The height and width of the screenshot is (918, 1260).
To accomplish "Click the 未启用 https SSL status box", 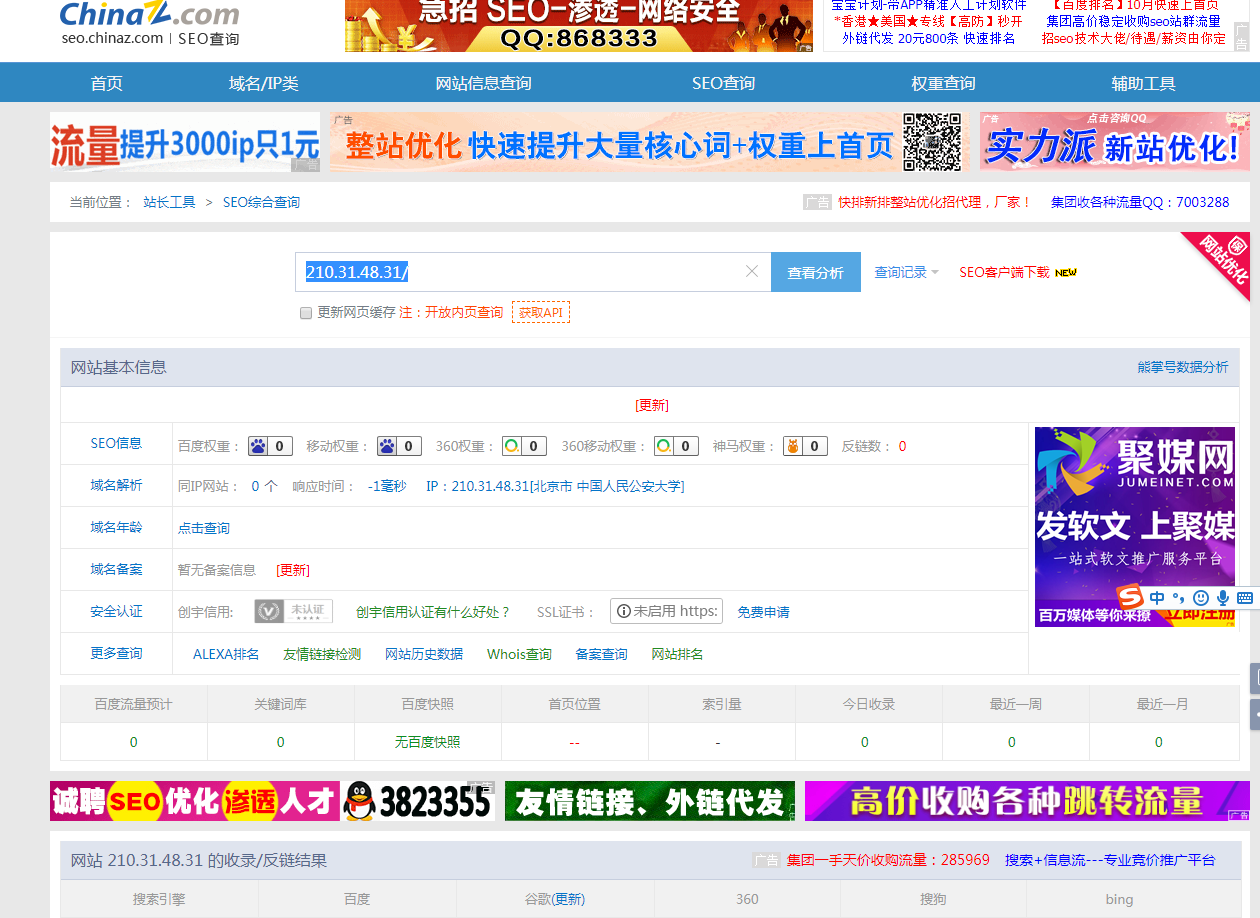I will click(666, 611).
